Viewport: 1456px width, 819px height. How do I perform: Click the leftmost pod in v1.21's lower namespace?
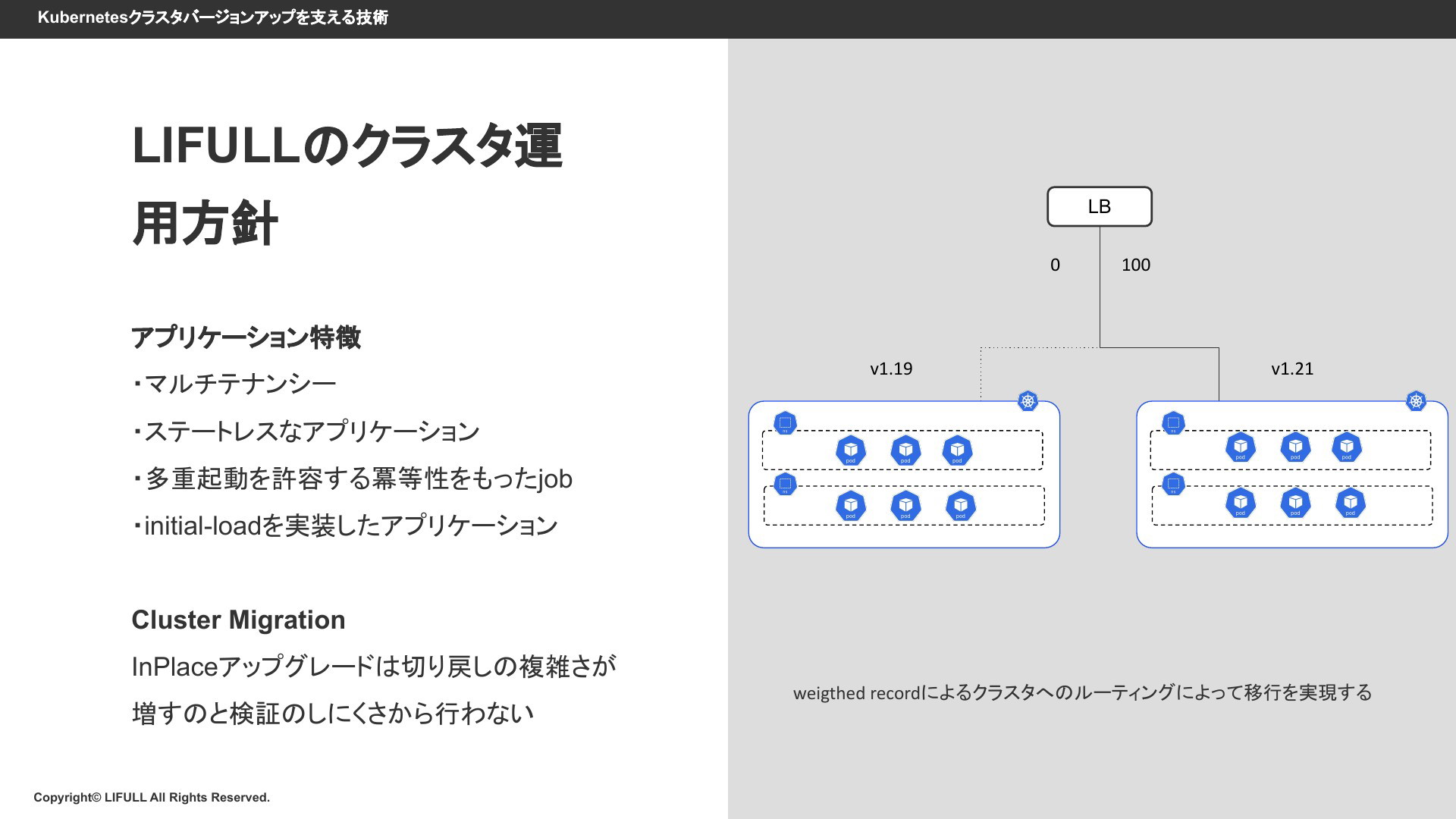(1241, 503)
